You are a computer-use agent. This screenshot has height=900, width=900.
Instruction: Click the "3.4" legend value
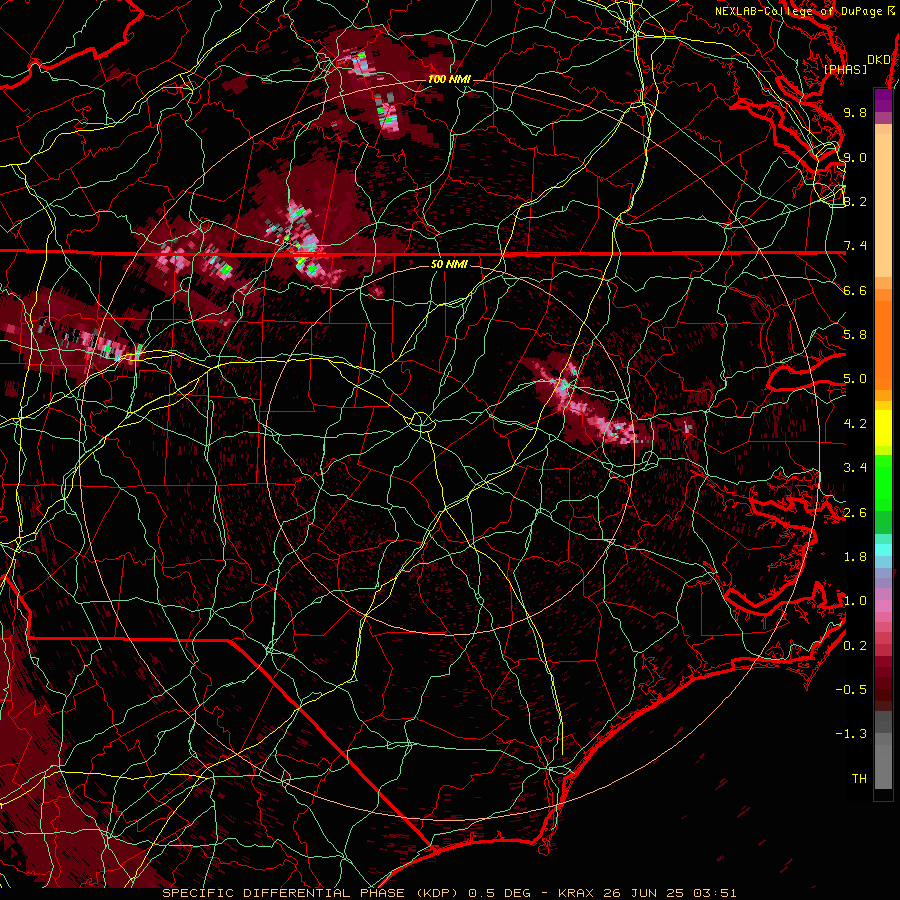click(x=855, y=468)
